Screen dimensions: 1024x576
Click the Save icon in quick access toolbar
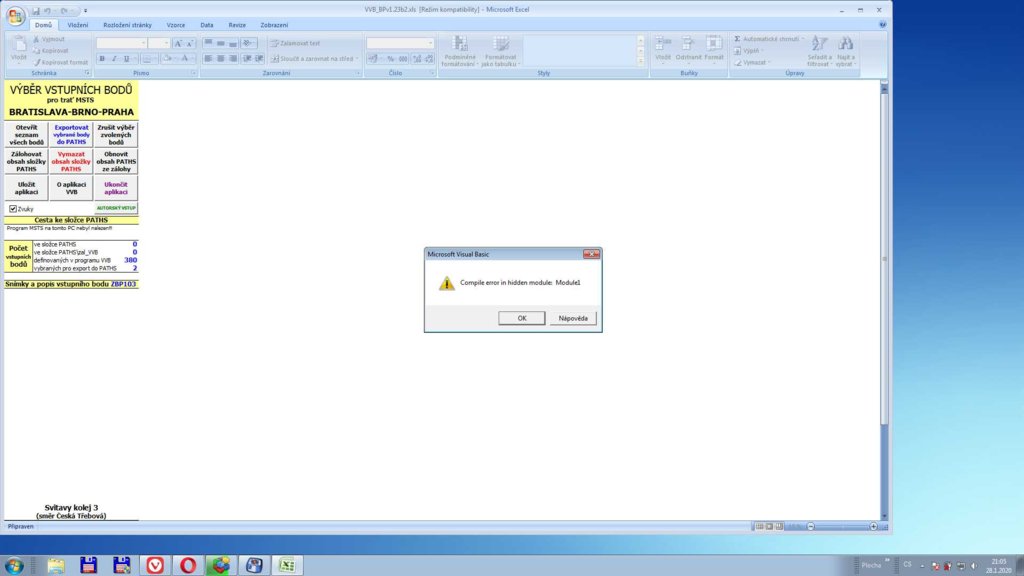tap(36, 11)
